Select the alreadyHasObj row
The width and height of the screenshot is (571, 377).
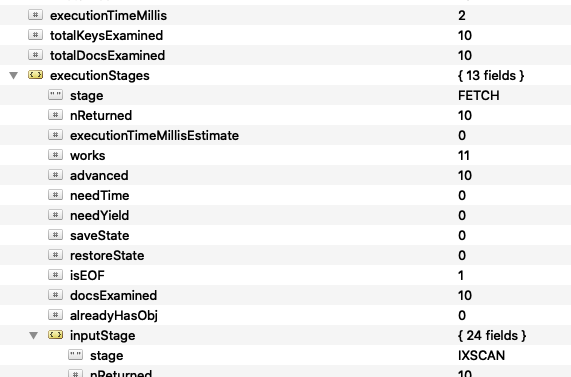pyautogui.click(x=286, y=315)
